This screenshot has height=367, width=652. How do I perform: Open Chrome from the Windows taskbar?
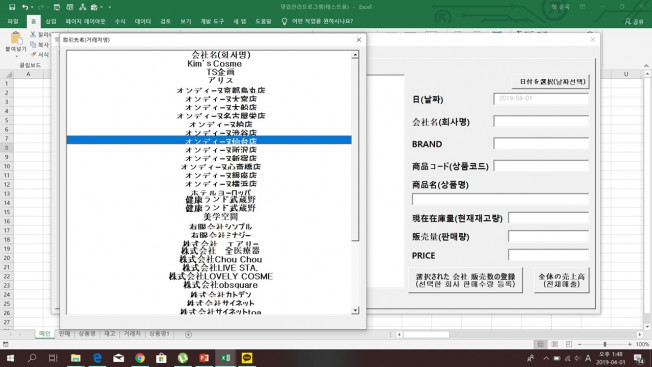click(140, 358)
